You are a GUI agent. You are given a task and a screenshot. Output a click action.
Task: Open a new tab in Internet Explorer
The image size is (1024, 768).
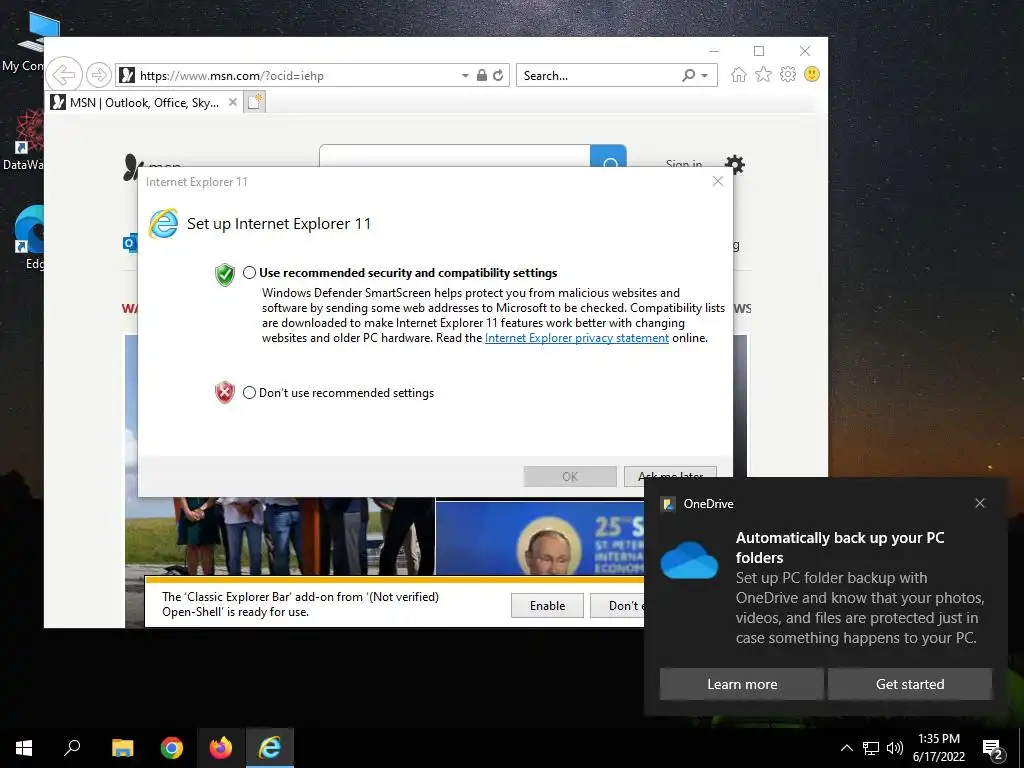coord(254,102)
